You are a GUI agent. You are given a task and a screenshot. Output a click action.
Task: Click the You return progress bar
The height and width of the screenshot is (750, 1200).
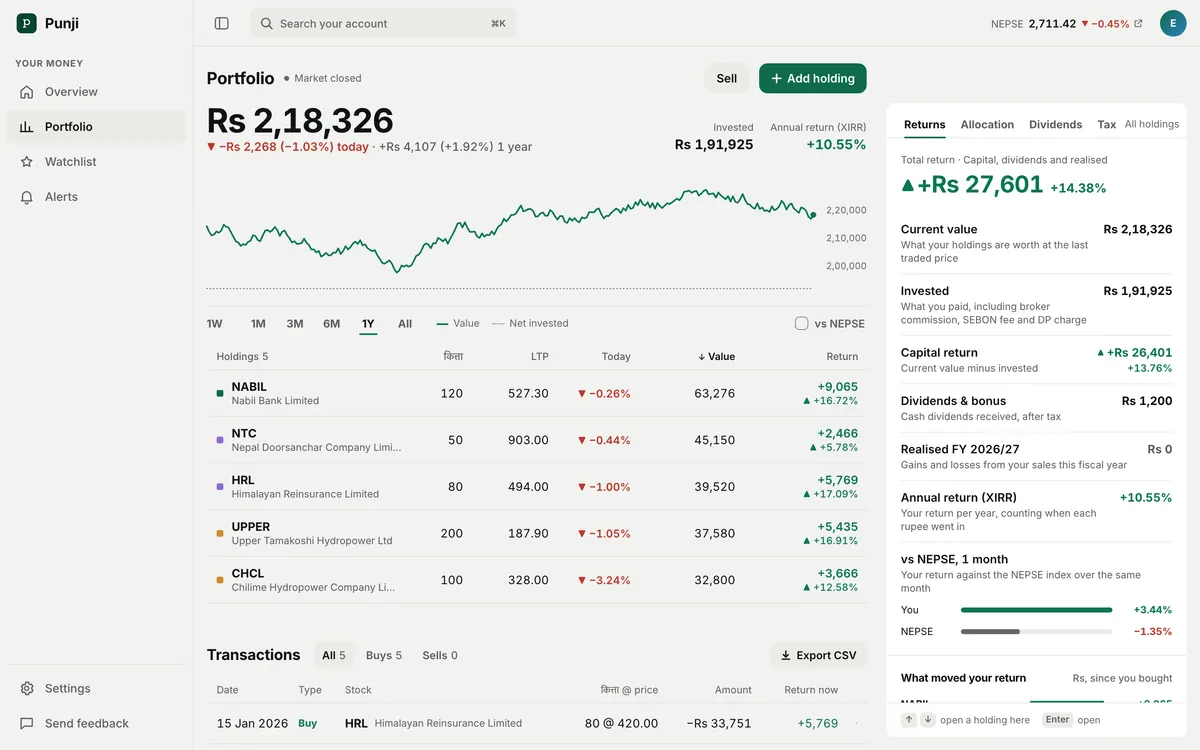pyautogui.click(x=1036, y=610)
